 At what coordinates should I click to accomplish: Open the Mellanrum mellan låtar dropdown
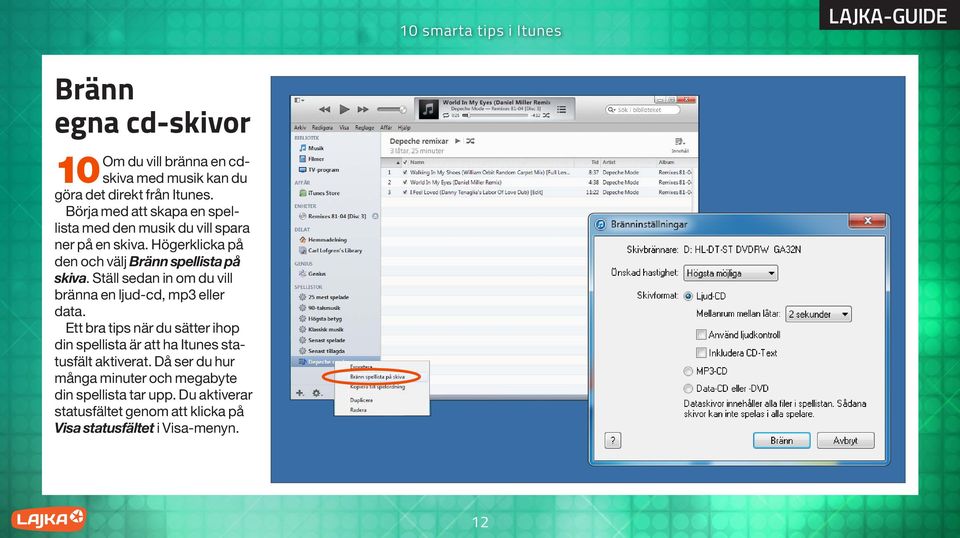[818, 314]
